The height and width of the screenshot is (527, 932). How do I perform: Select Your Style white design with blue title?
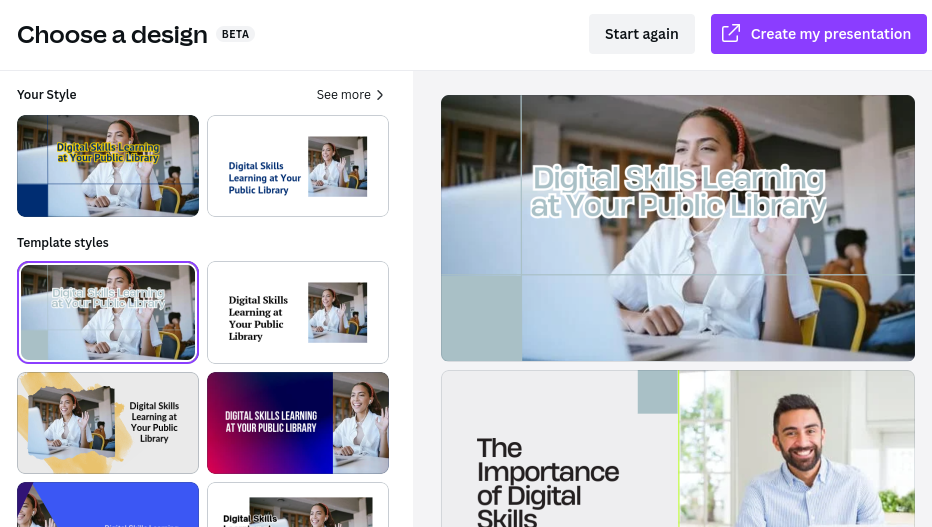[x=298, y=166]
